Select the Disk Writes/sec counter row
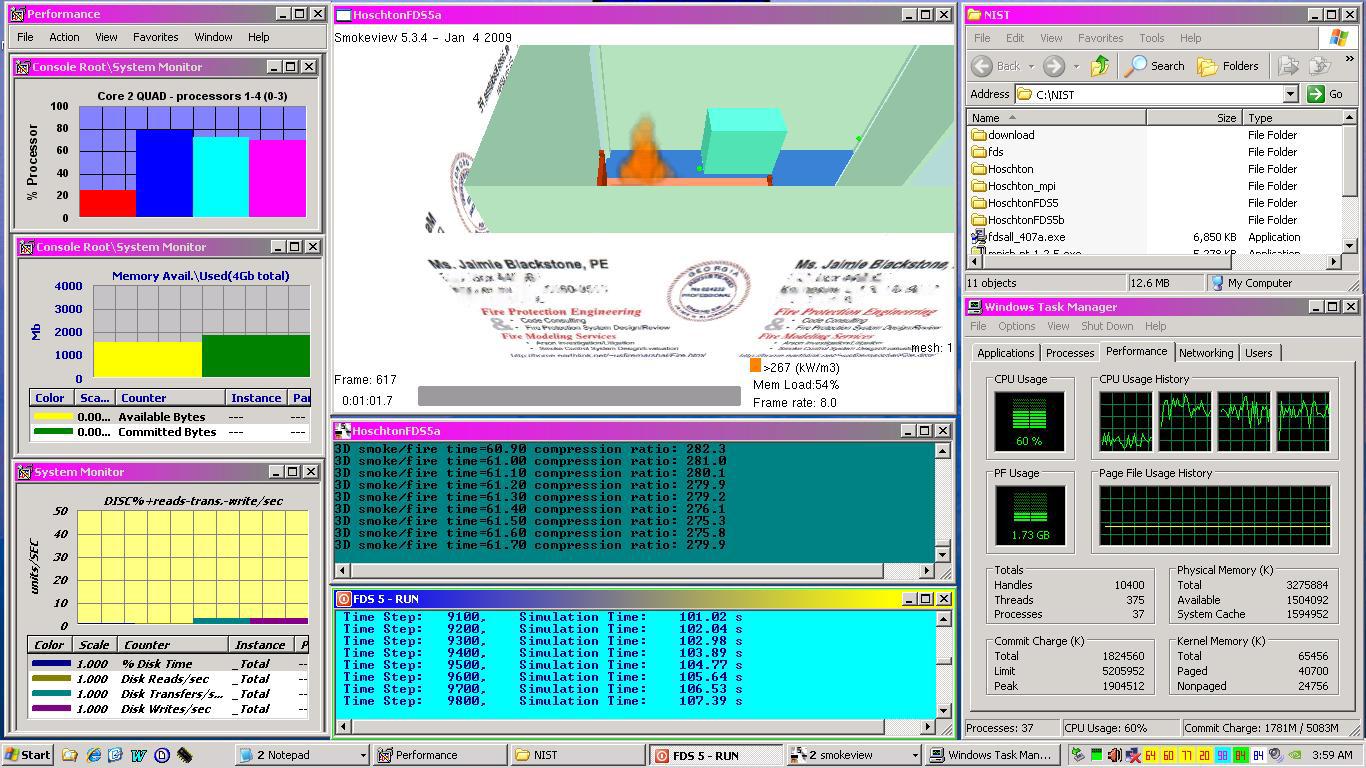The width and height of the screenshot is (1366, 768). pyautogui.click(x=168, y=709)
